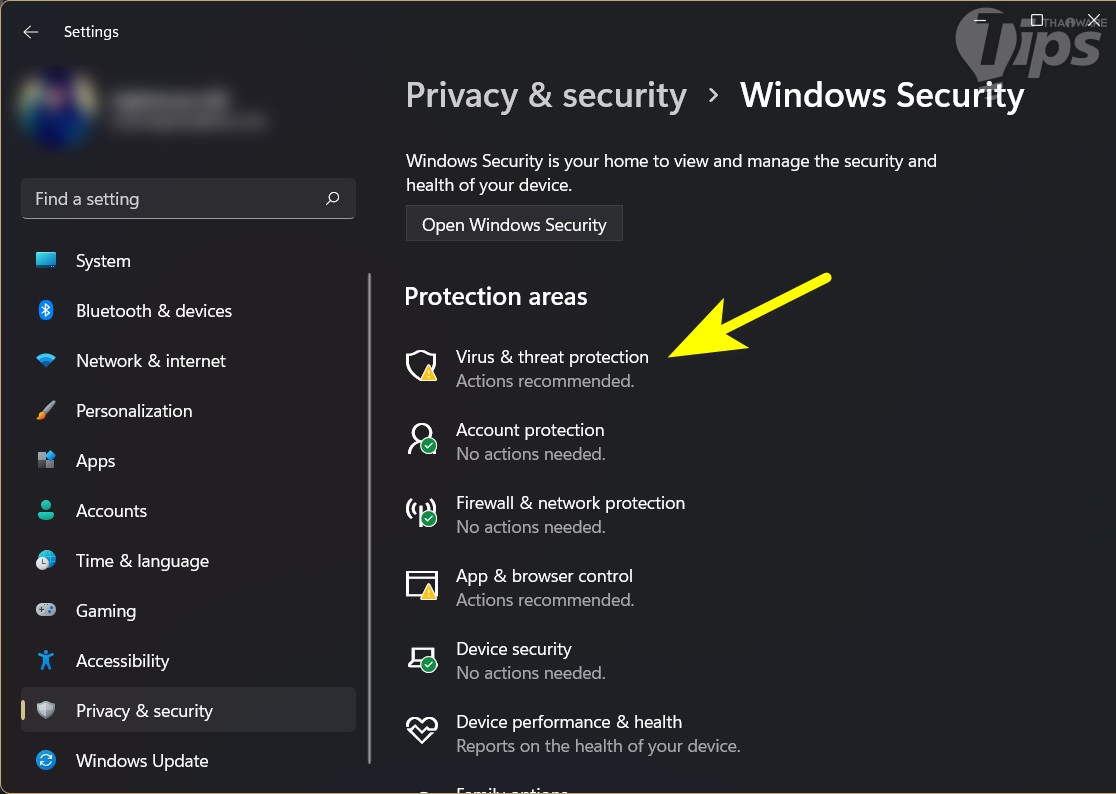Click the back arrow in Settings

[x=31, y=32]
